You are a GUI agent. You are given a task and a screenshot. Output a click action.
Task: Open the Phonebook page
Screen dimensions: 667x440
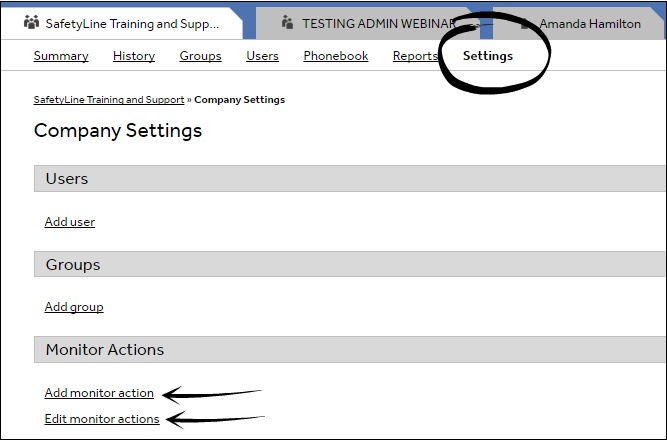tap(335, 56)
